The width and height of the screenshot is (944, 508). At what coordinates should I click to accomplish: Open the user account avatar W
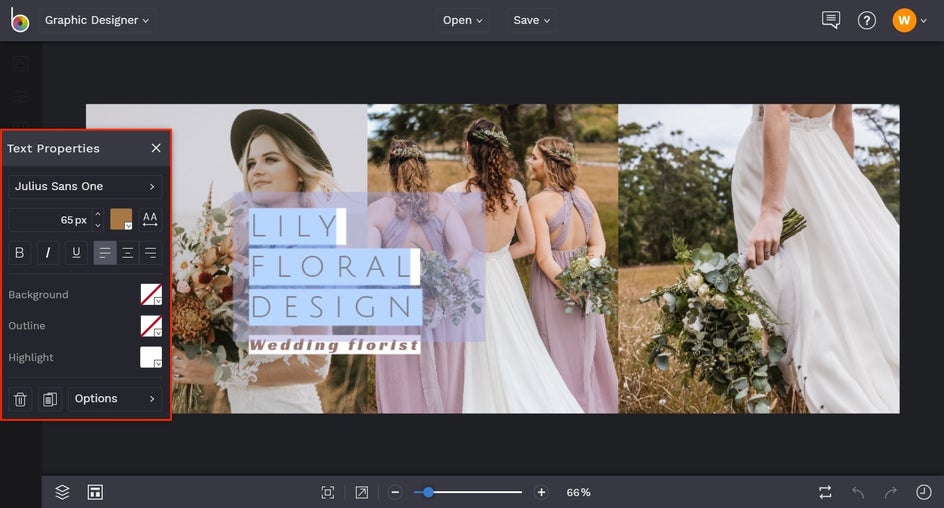coord(904,20)
